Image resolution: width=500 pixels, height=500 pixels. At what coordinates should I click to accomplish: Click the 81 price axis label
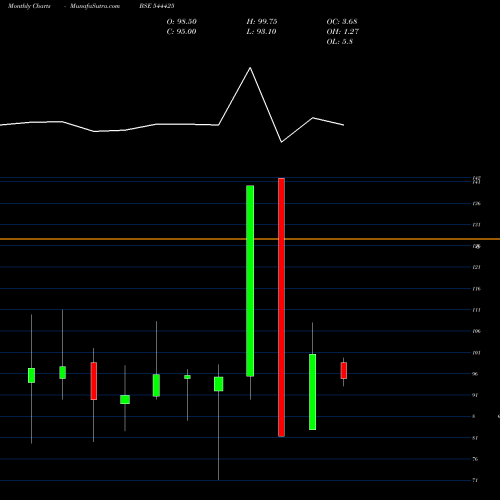(x=475, y=438)
